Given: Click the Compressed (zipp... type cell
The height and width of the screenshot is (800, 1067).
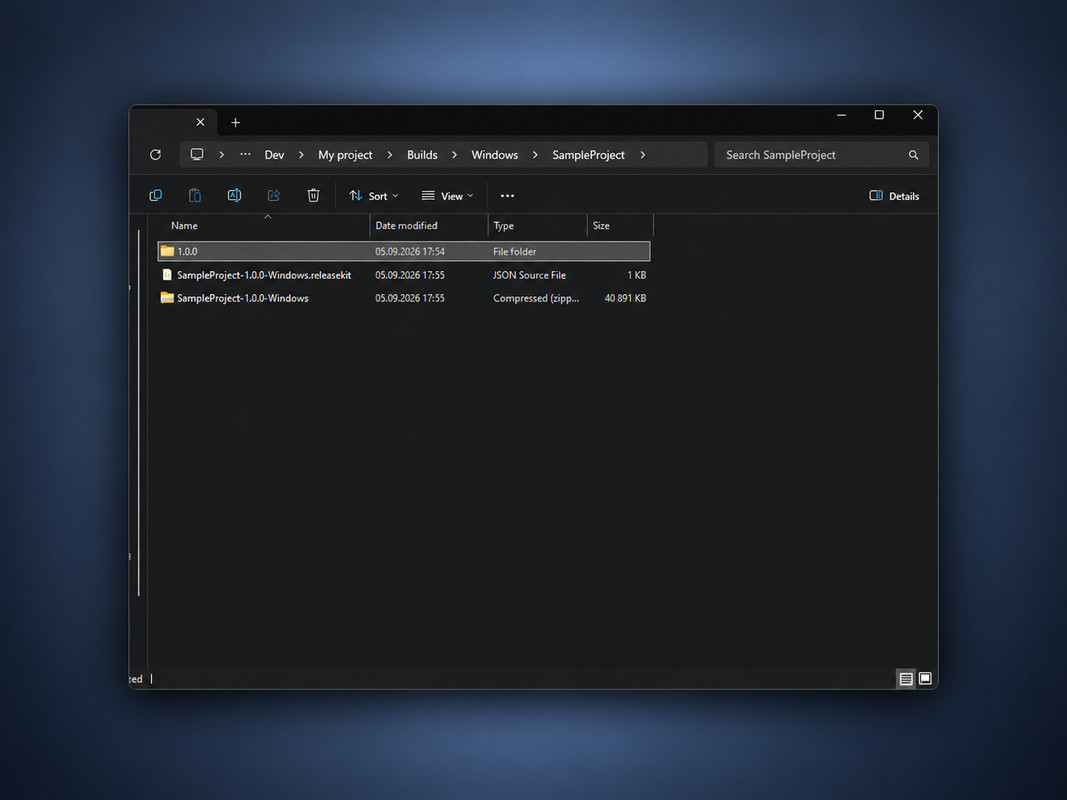Looking at the screenshot, I should coord(536,298).
